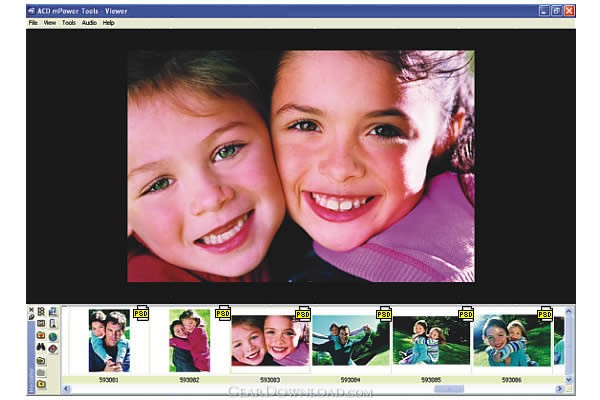Screen dimensions: 600x400
Task: Click the binoculars search icon
Action: [41, 347]
